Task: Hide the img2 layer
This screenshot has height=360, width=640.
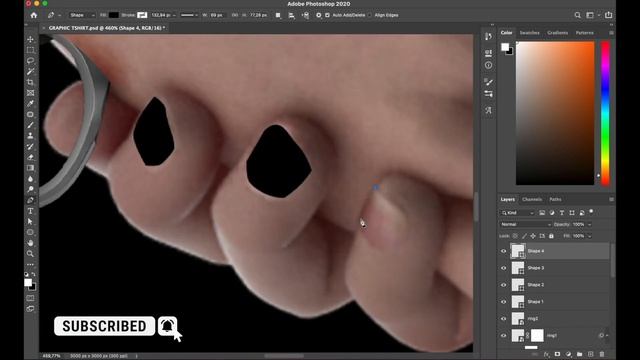Action: (x=504, y=319)
